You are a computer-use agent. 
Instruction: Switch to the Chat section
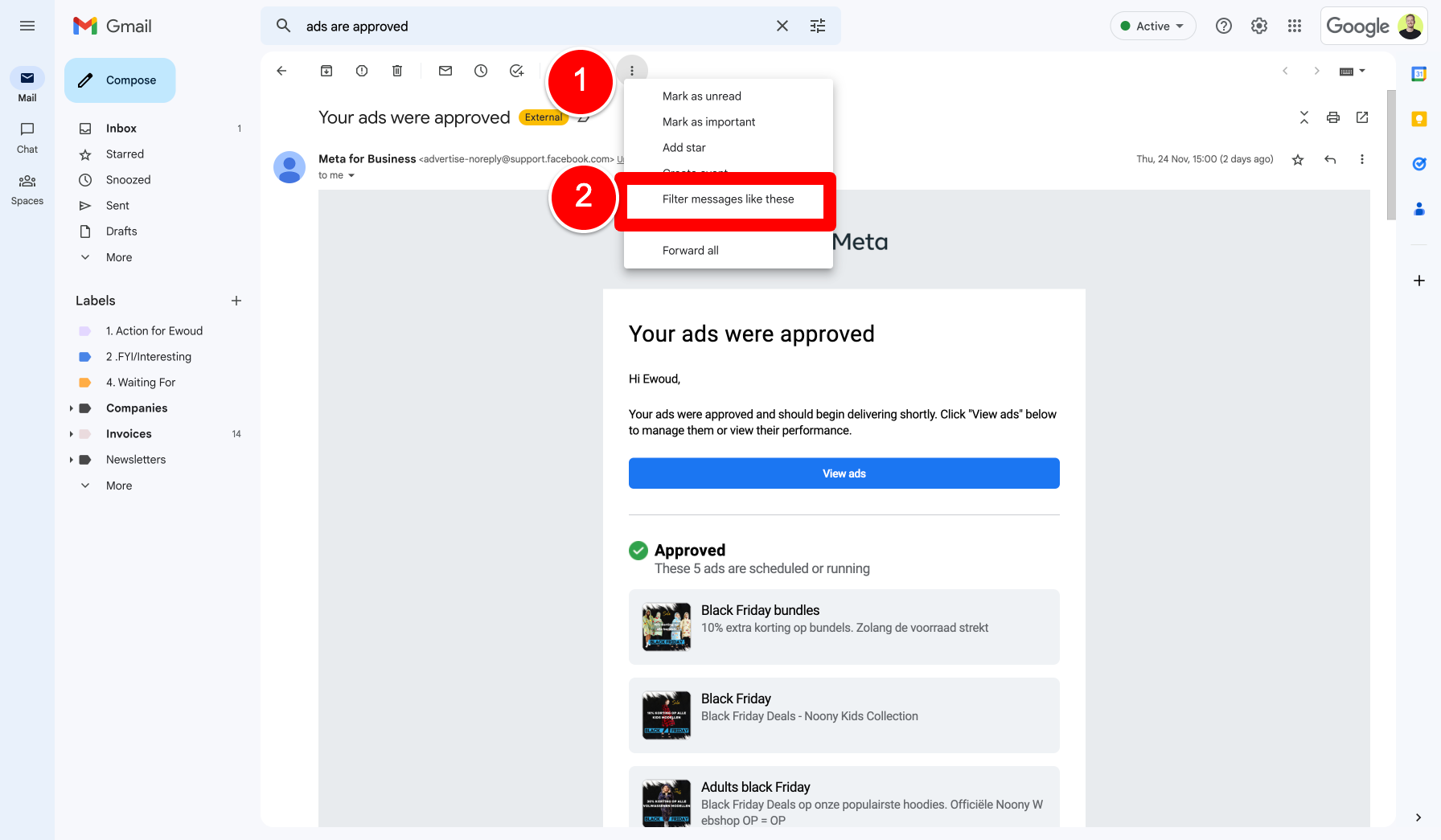tap(27, 137)
